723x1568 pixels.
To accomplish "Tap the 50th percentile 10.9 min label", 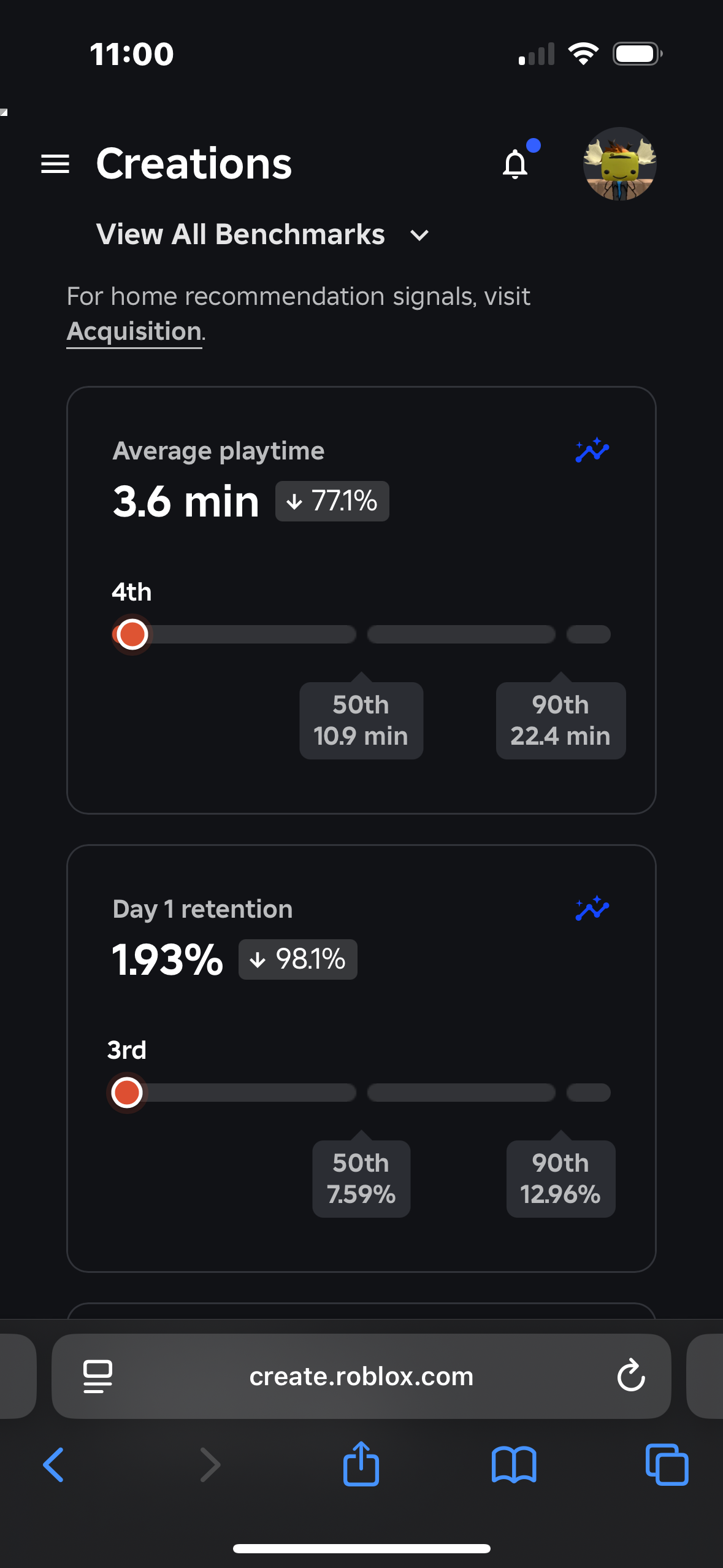I will point(361,721).
